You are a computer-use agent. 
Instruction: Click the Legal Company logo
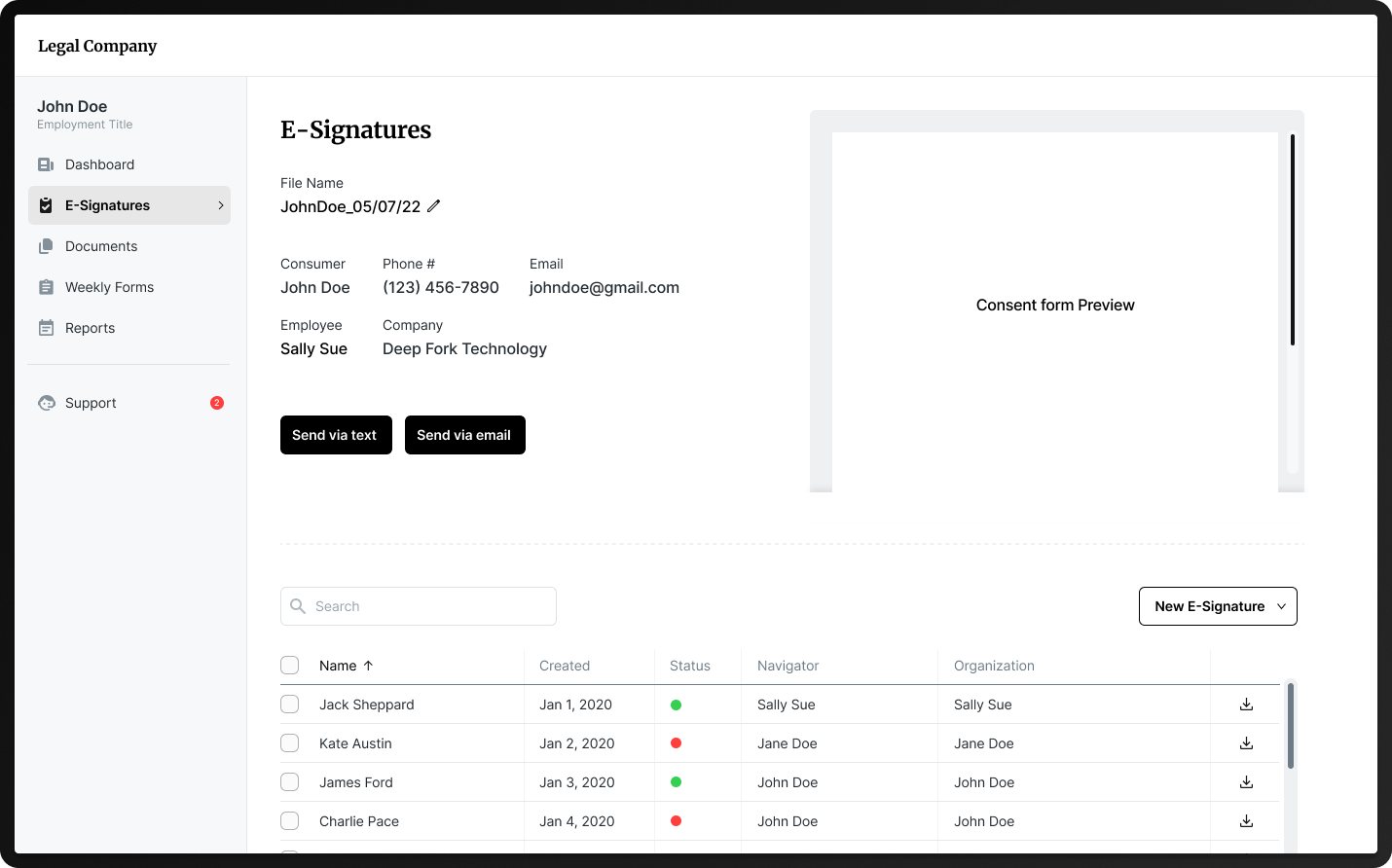97,46
